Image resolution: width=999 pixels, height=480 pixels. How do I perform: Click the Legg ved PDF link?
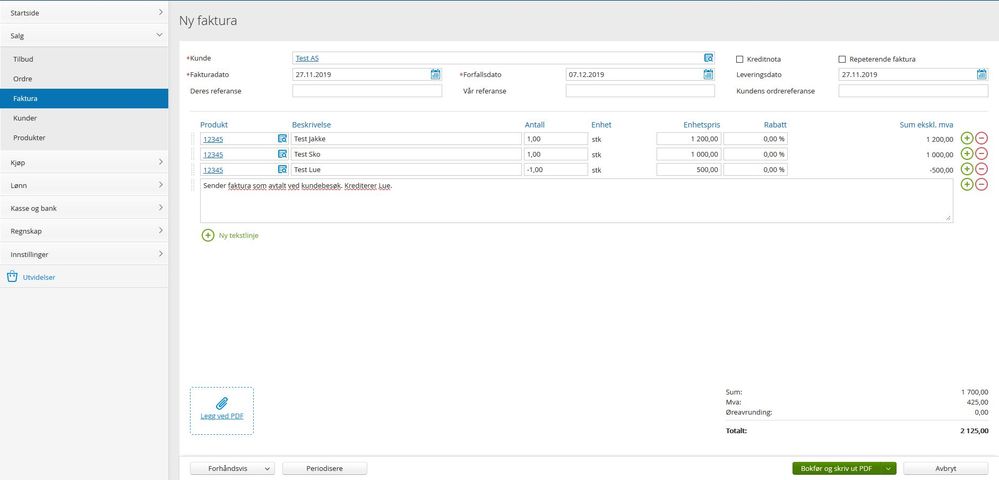click(x=222, y=416)
